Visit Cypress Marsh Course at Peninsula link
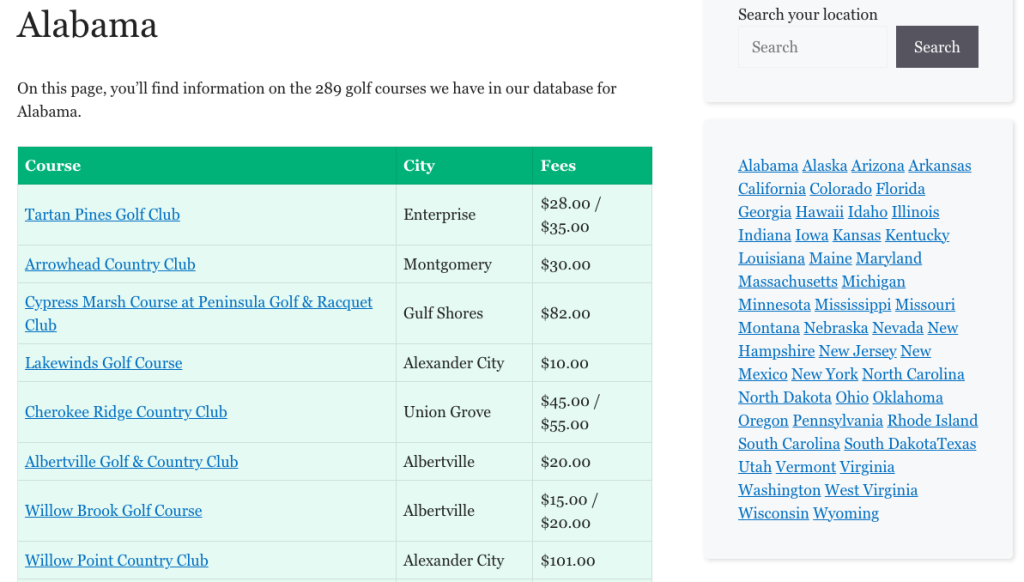 (199, 314)
